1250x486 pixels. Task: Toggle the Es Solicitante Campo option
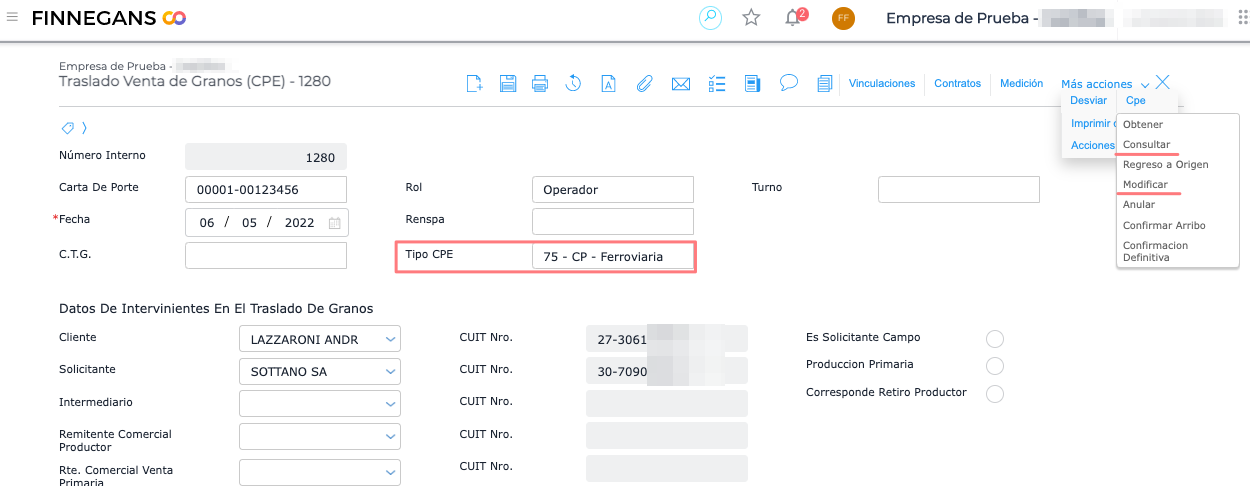coord(994,339)
